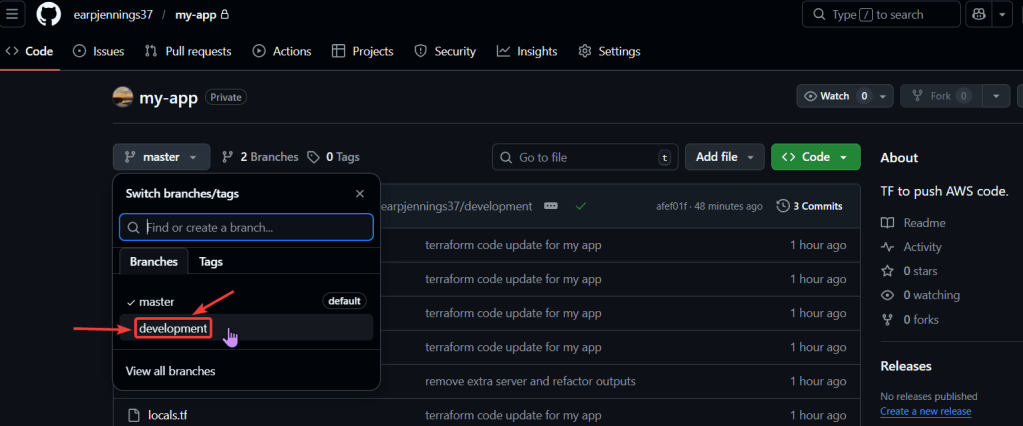This screenshot has height=426, width=1023.
Task: Open the hamburger navigation menu
Action: pyautogui.click(x=13, y=15)
